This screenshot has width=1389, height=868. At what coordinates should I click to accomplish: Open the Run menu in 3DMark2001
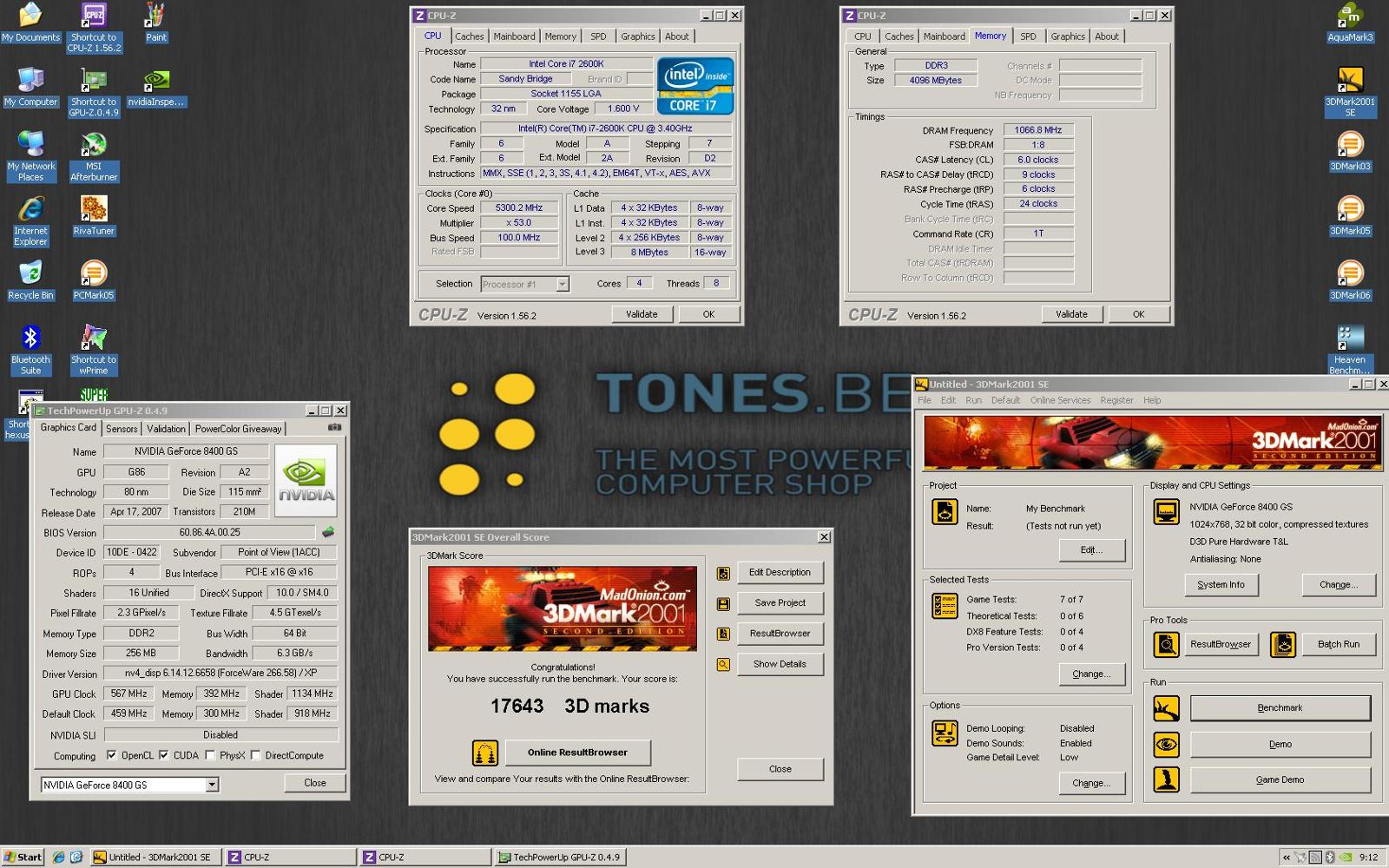pyautogui.click(x=973, y=400)
